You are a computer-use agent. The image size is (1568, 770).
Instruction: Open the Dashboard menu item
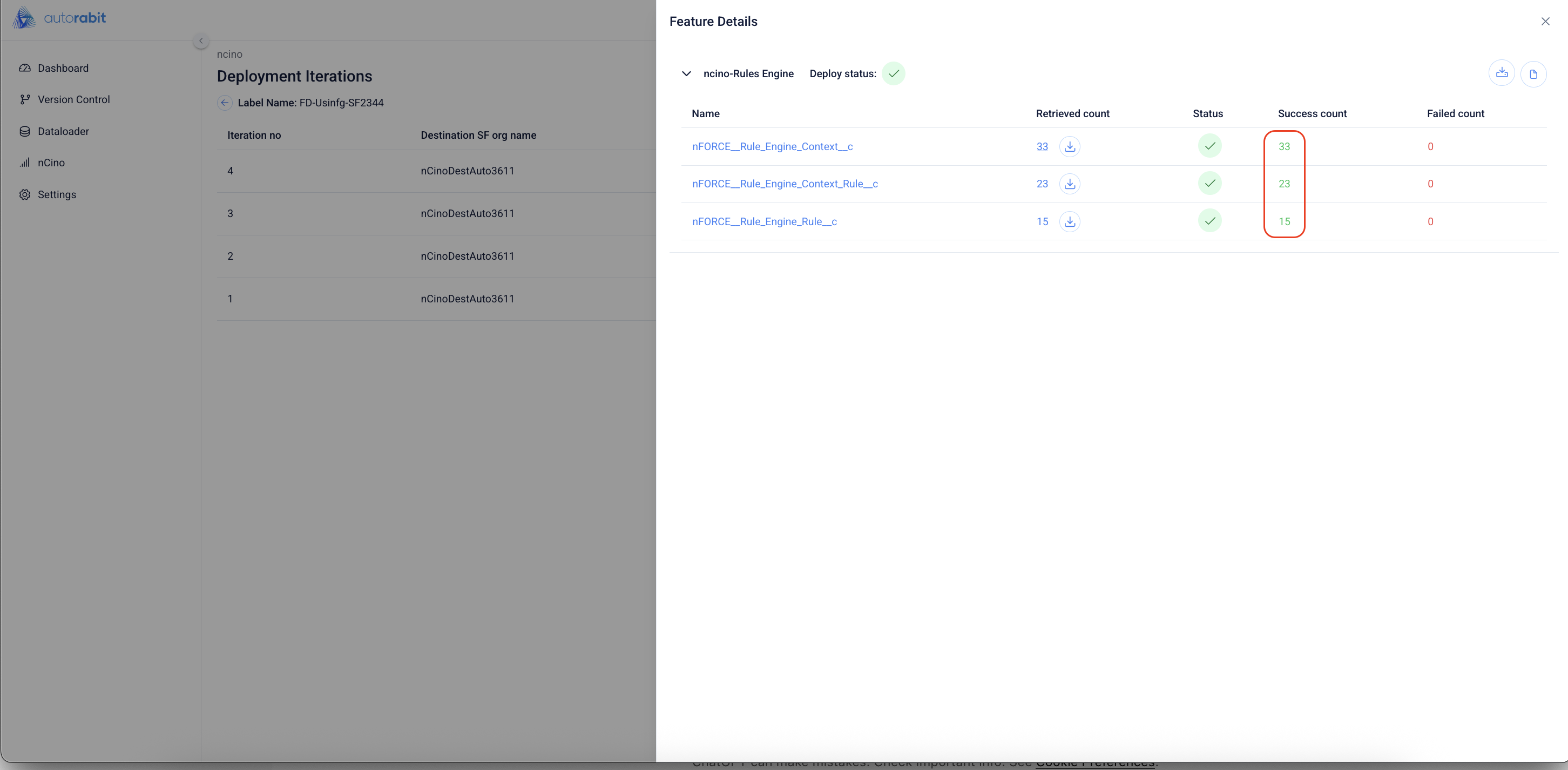click(x=63, y=68)
